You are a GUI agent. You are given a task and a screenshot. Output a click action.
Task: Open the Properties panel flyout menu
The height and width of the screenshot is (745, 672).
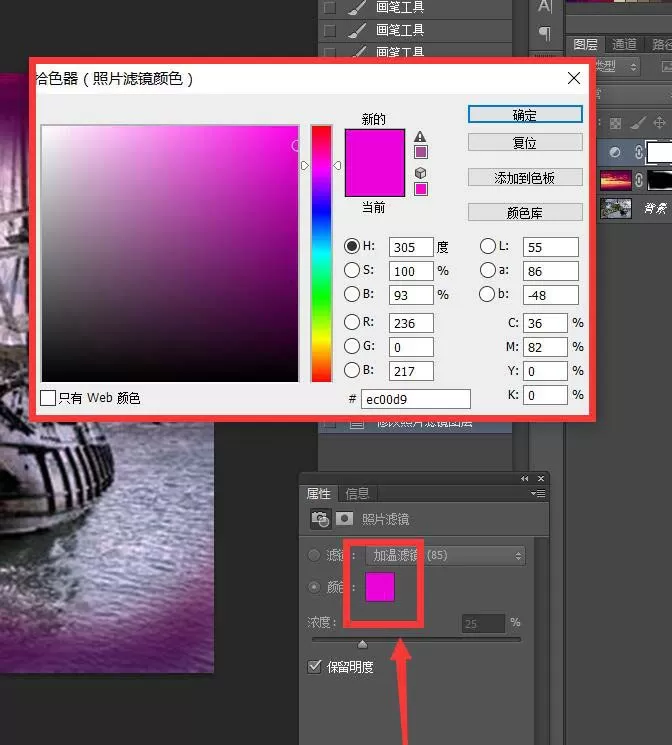tap(538, 494)
